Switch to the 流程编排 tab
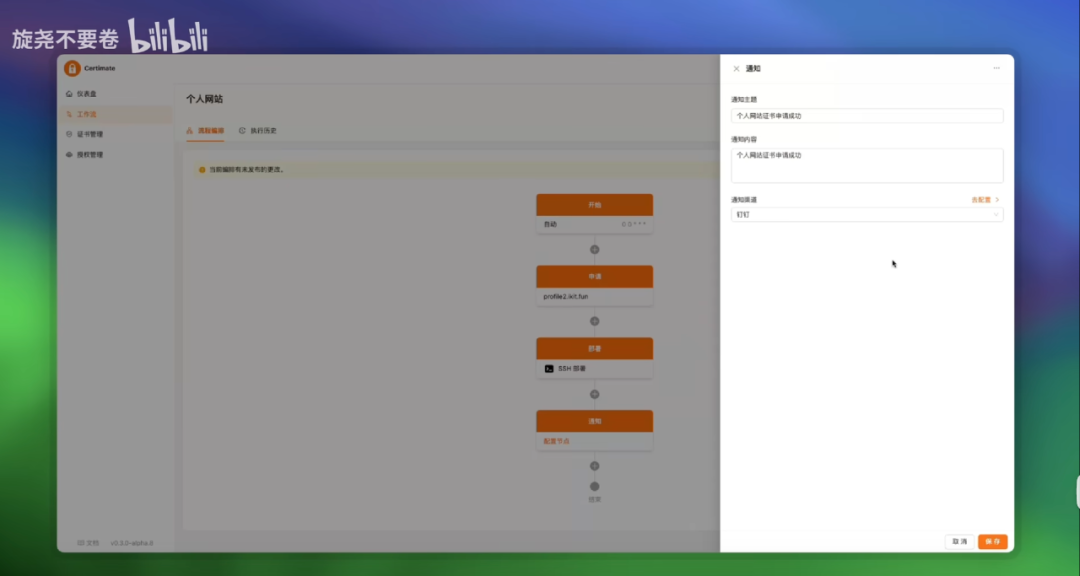1080x576 pixels. pos(205,131)
